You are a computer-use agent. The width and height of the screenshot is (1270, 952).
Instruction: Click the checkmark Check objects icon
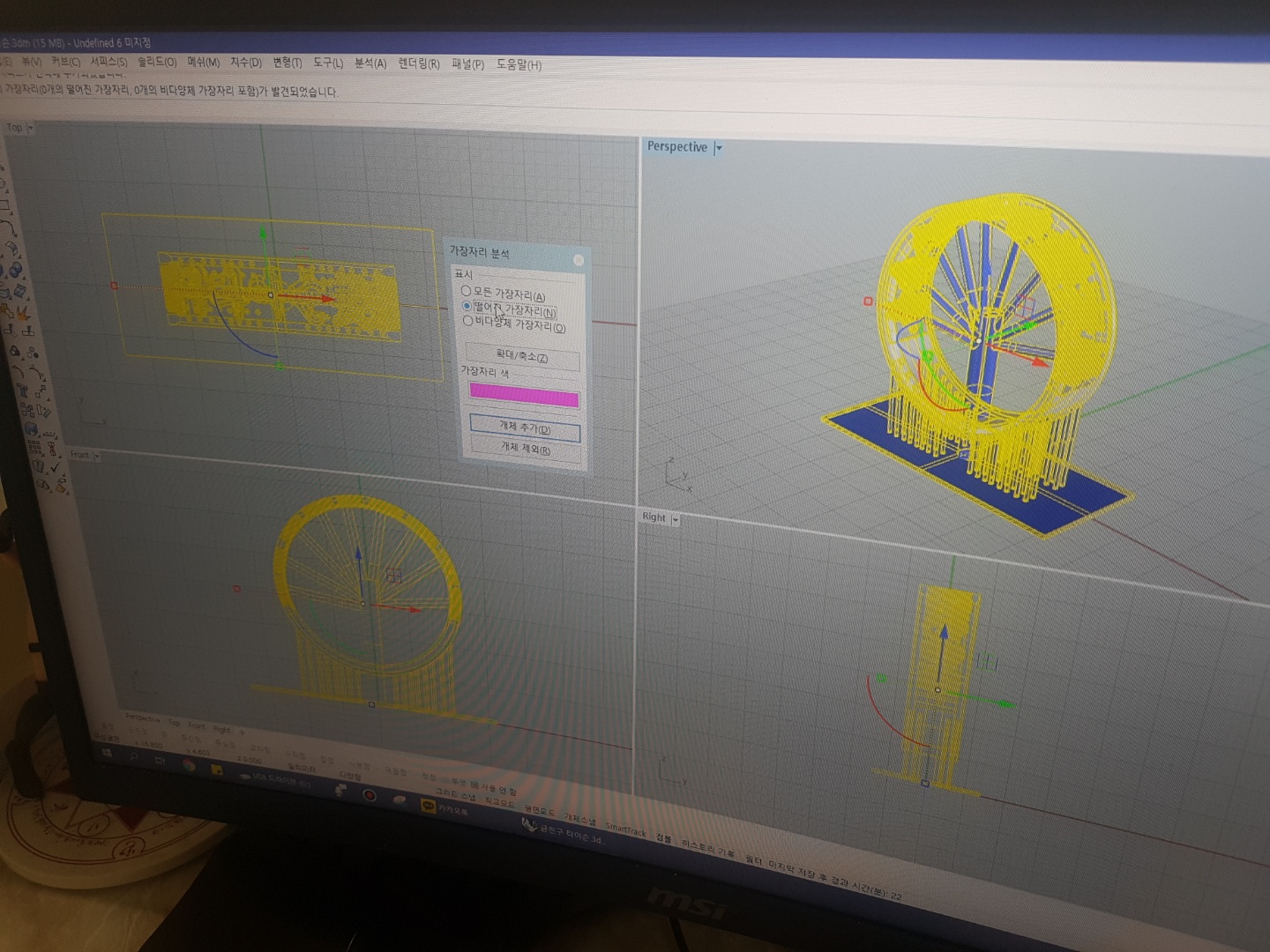coord(55,467)
